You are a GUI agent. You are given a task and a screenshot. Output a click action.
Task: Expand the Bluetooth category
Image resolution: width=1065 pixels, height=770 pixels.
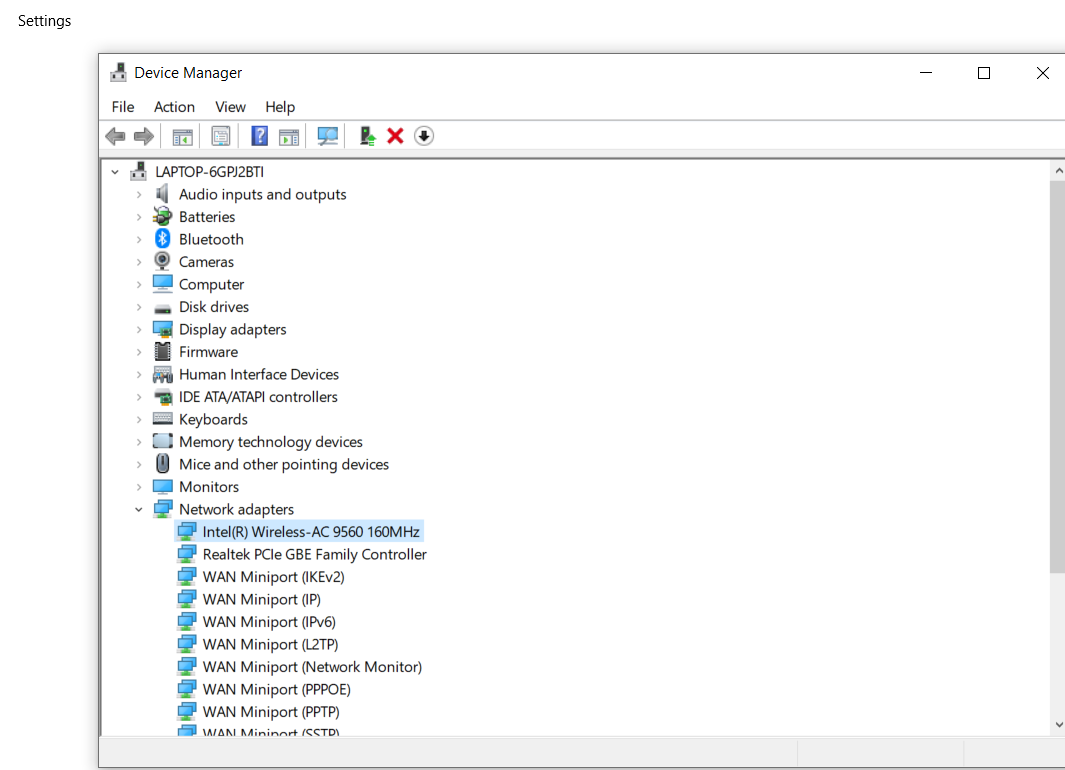click(140, 238)
